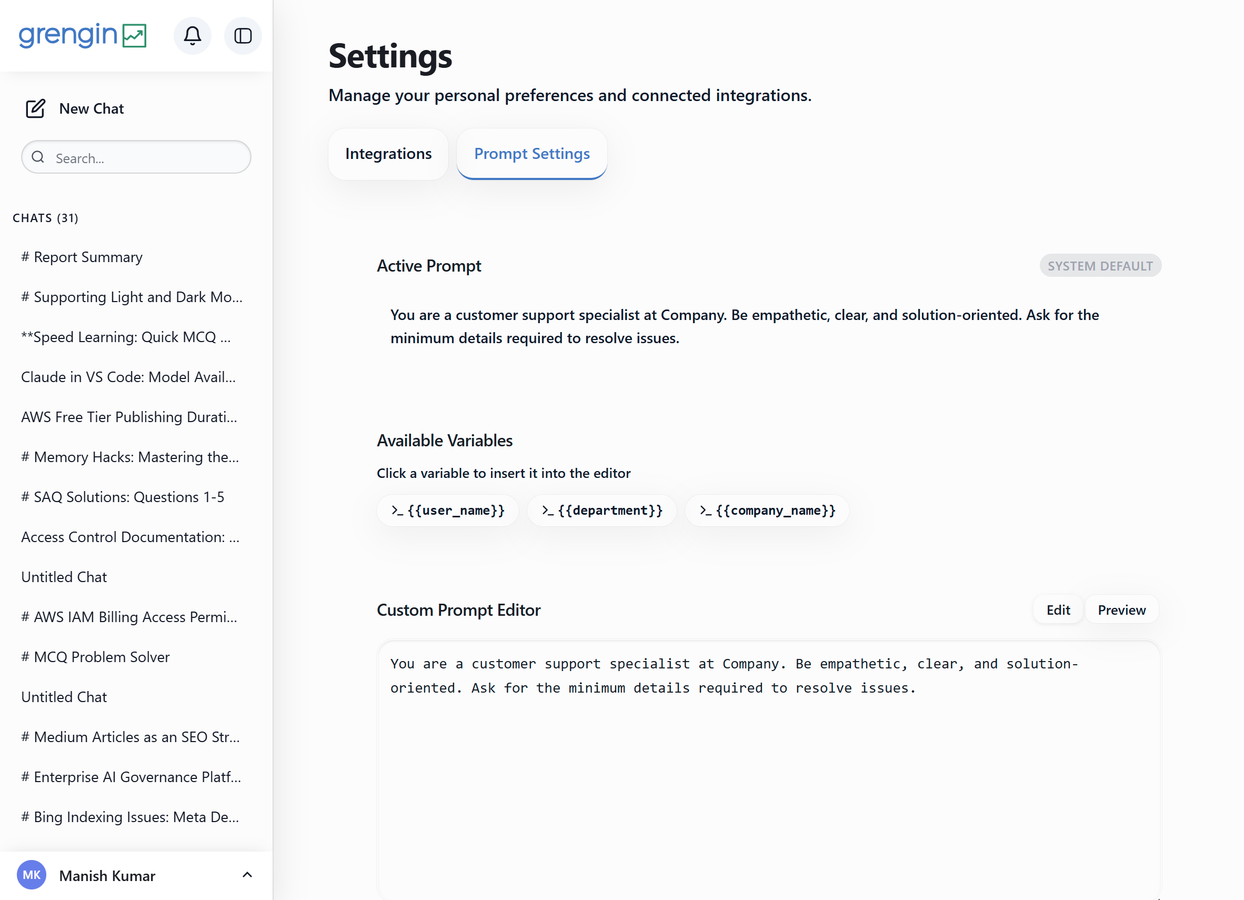This screenshot has width=1244, height=900.
Task: Start a New Chat
Action: (76, 108)
